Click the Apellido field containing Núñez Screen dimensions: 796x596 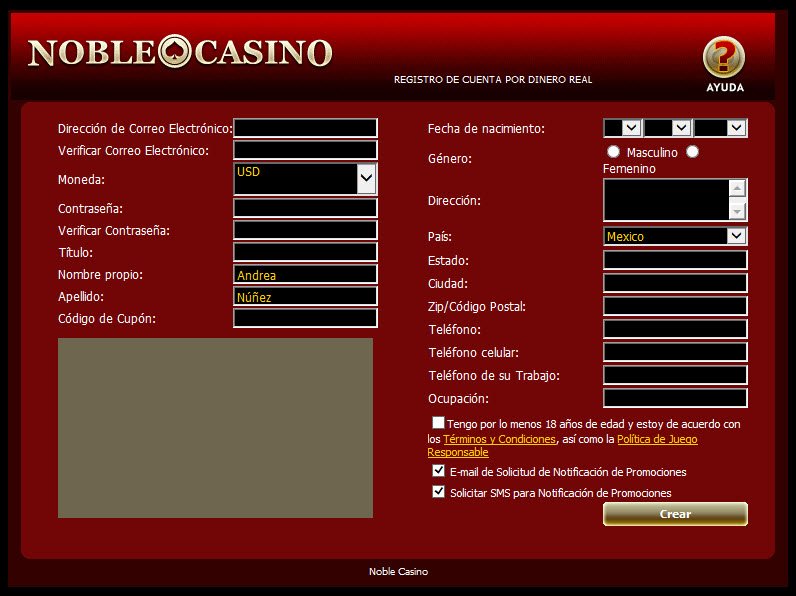click(305, 296)
